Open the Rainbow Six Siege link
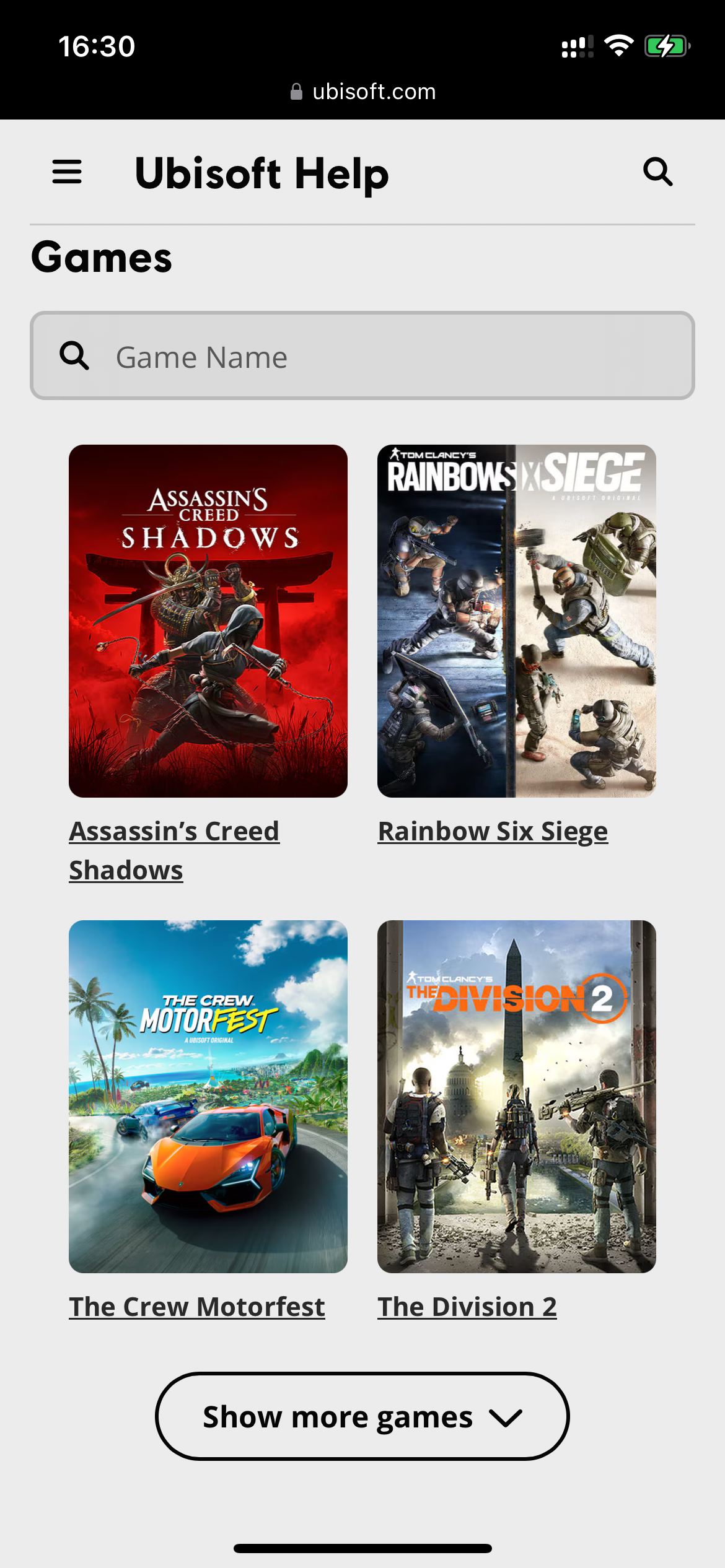The image size is (725, 1568). [493, 831]
